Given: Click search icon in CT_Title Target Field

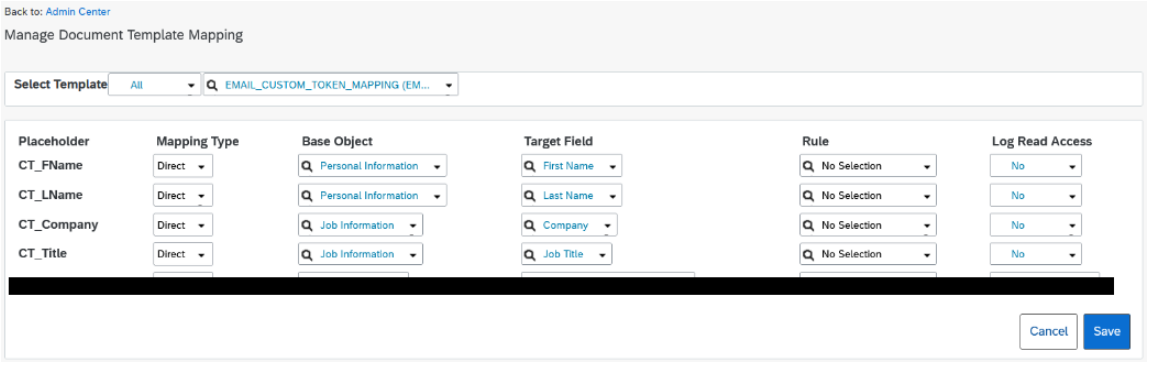Looking at the screenshot, I should click(530, 255).
